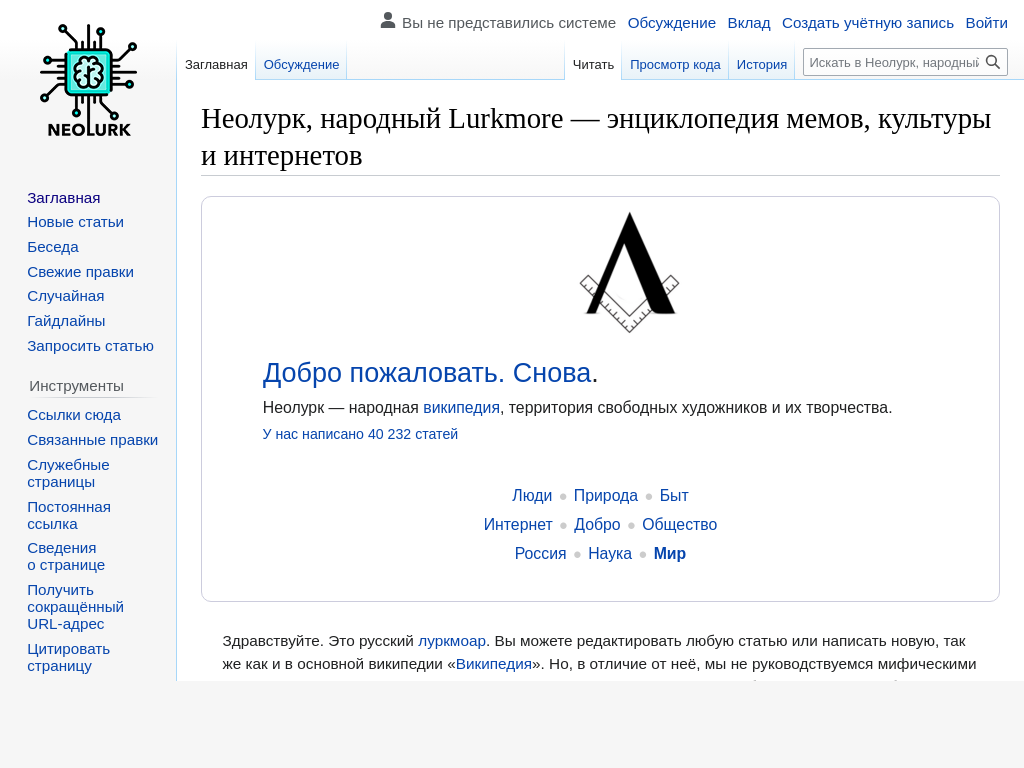This screenshot has width=1024, height=768.
Task: Open the Быт category
Action: 674,496
